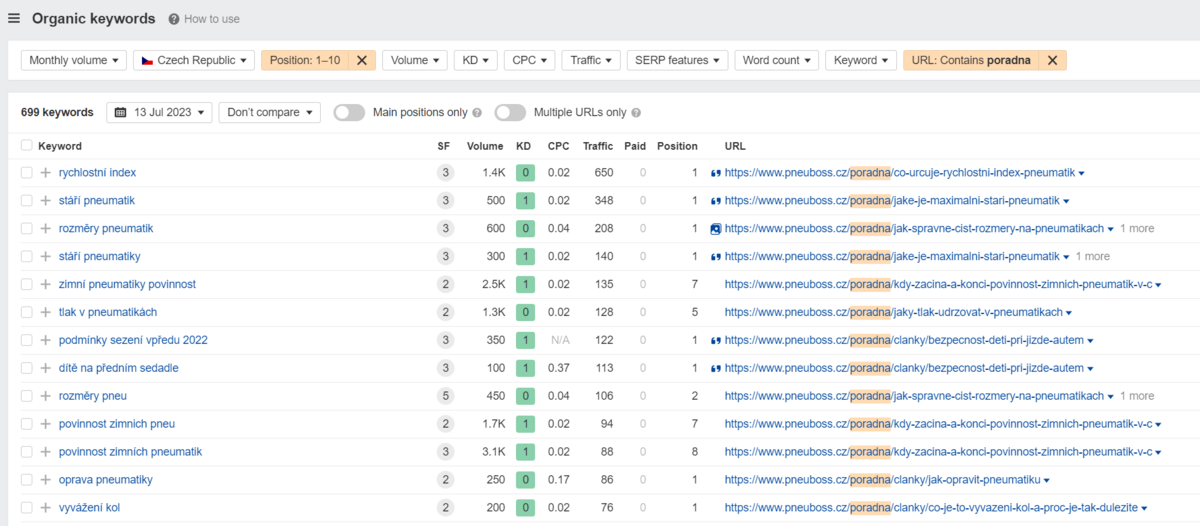Open the Don't compare dropdown

point(269,113)
